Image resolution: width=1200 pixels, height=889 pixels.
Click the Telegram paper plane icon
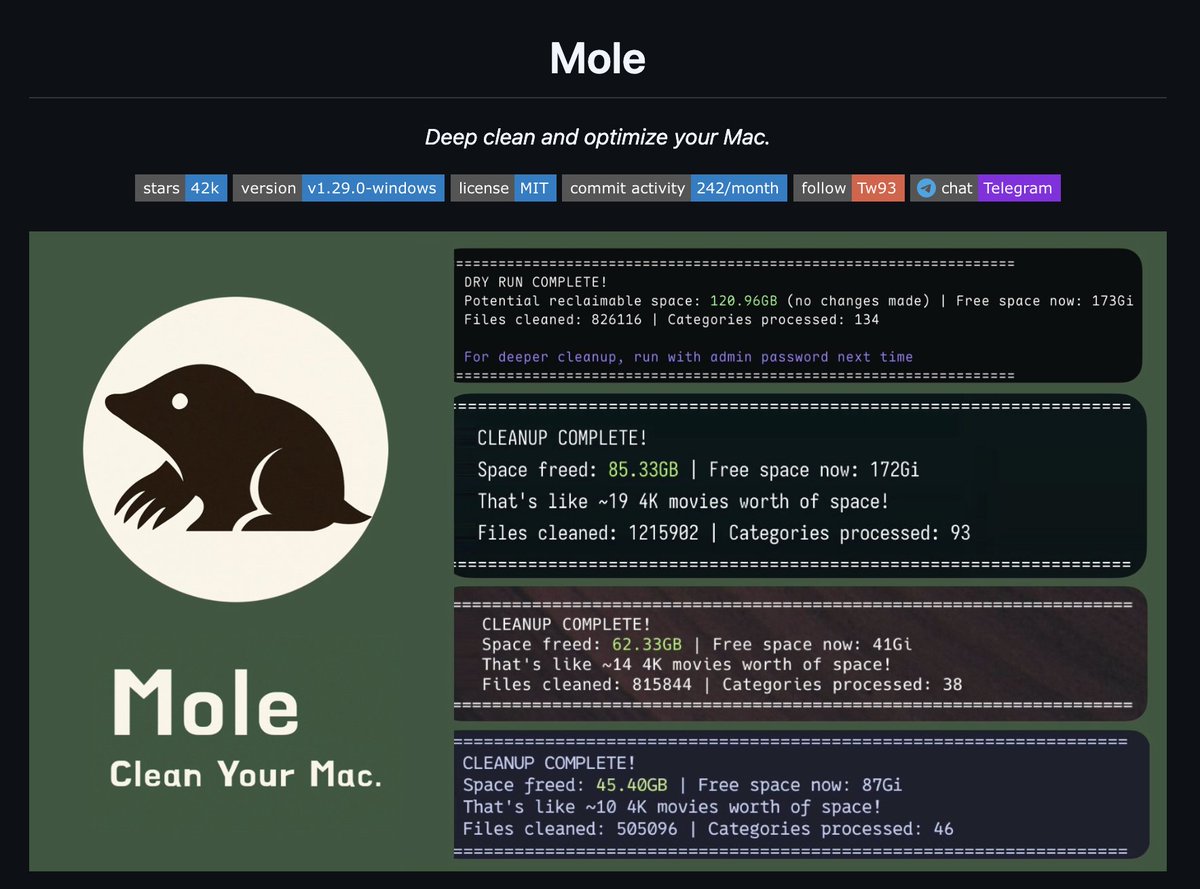click(926, 188)
